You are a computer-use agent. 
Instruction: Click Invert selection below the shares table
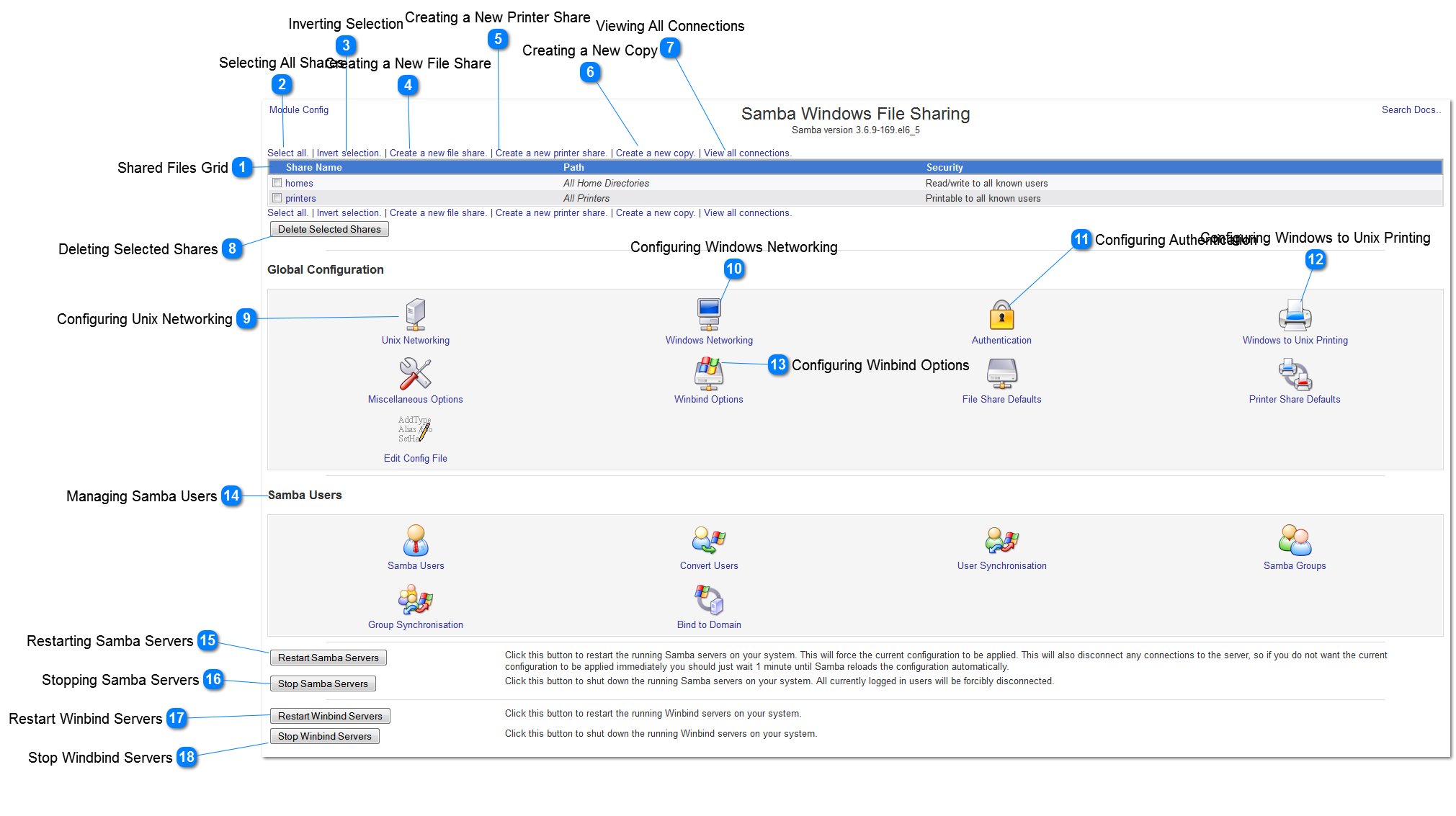(x=349, y=213)
